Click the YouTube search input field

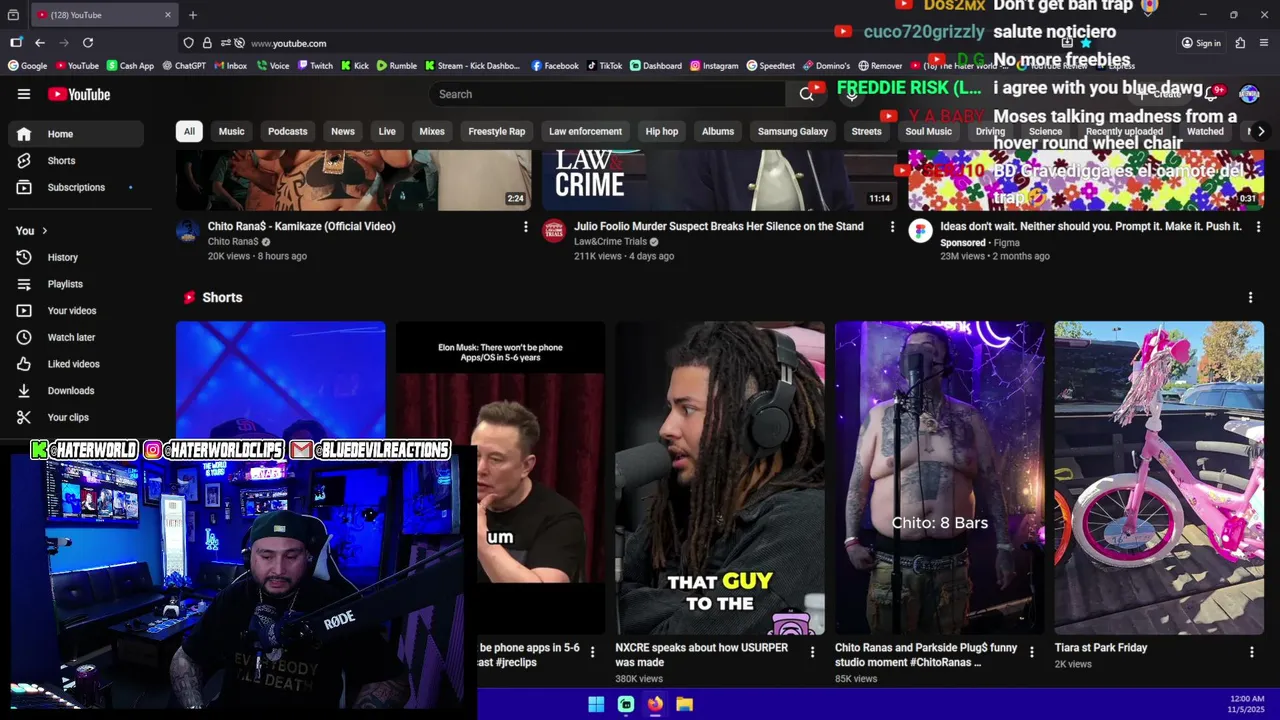(606, 94)
